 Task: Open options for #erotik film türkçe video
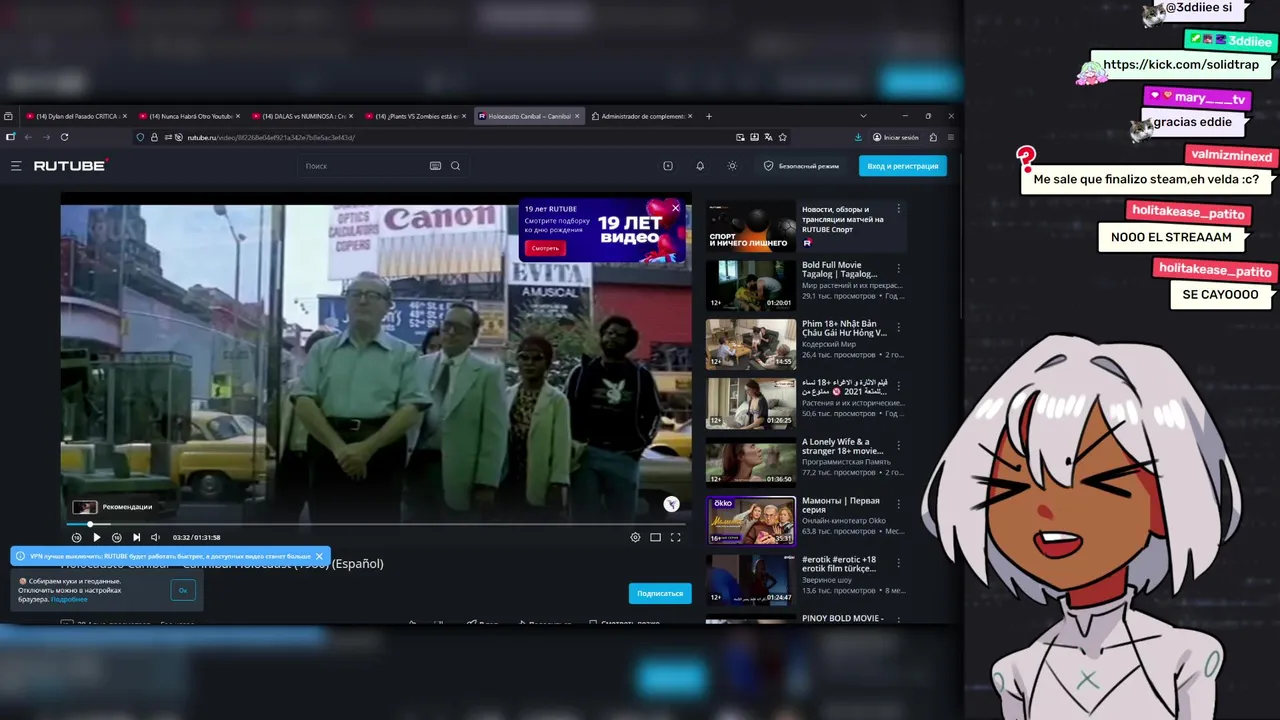[898, 563]
